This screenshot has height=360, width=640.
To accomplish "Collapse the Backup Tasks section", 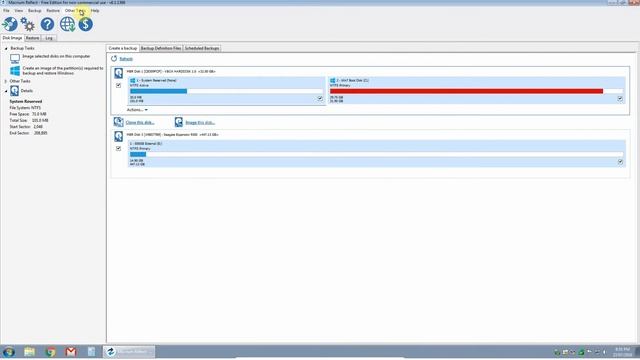I will tap(6, 48).
